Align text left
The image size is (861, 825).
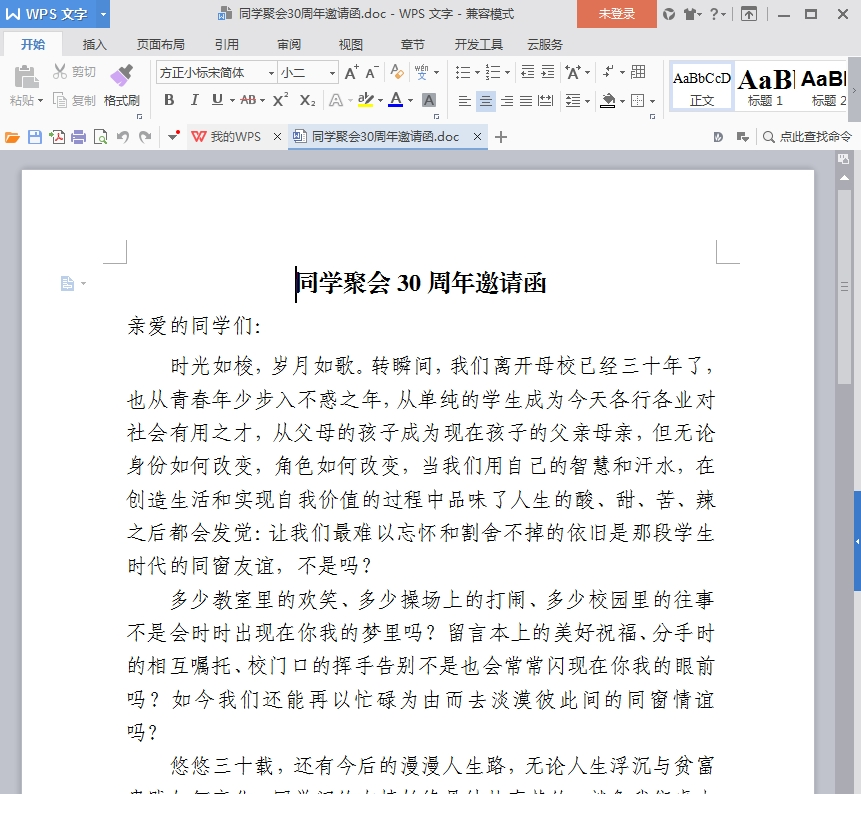(465, 101)
